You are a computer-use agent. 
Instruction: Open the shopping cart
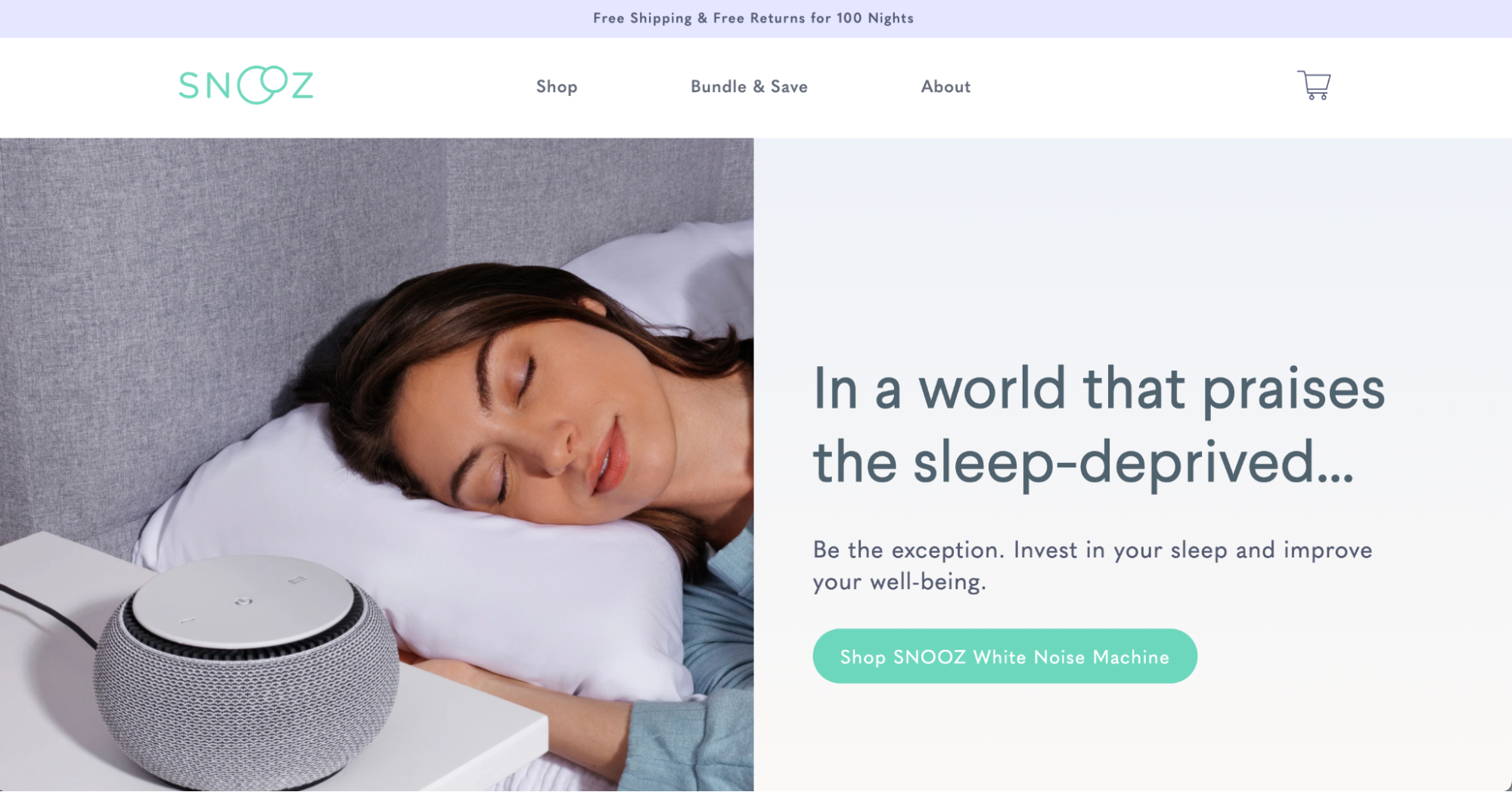click(1314, 85)
